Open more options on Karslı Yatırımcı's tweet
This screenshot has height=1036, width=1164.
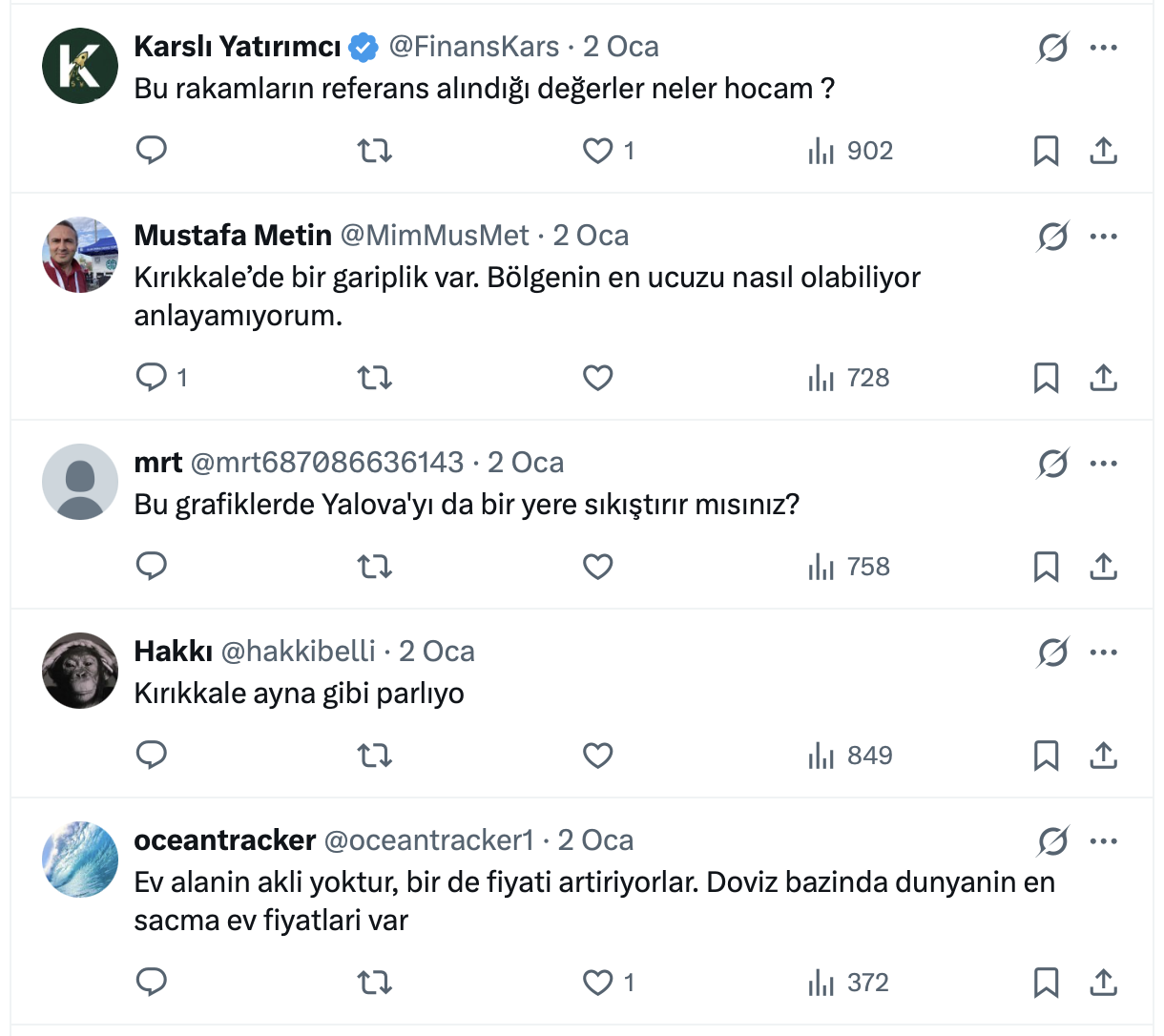point(1104,48)
